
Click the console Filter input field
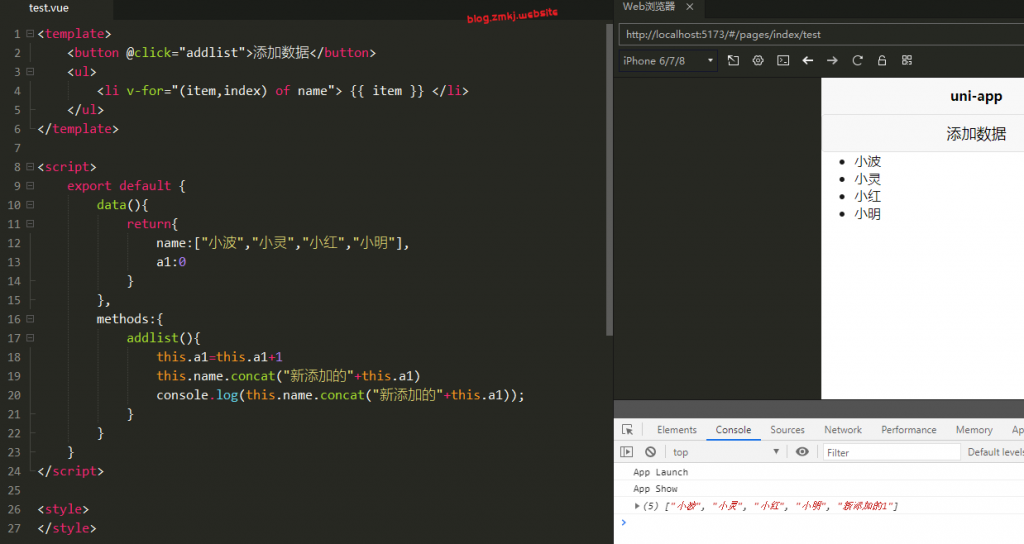point(892,452)
